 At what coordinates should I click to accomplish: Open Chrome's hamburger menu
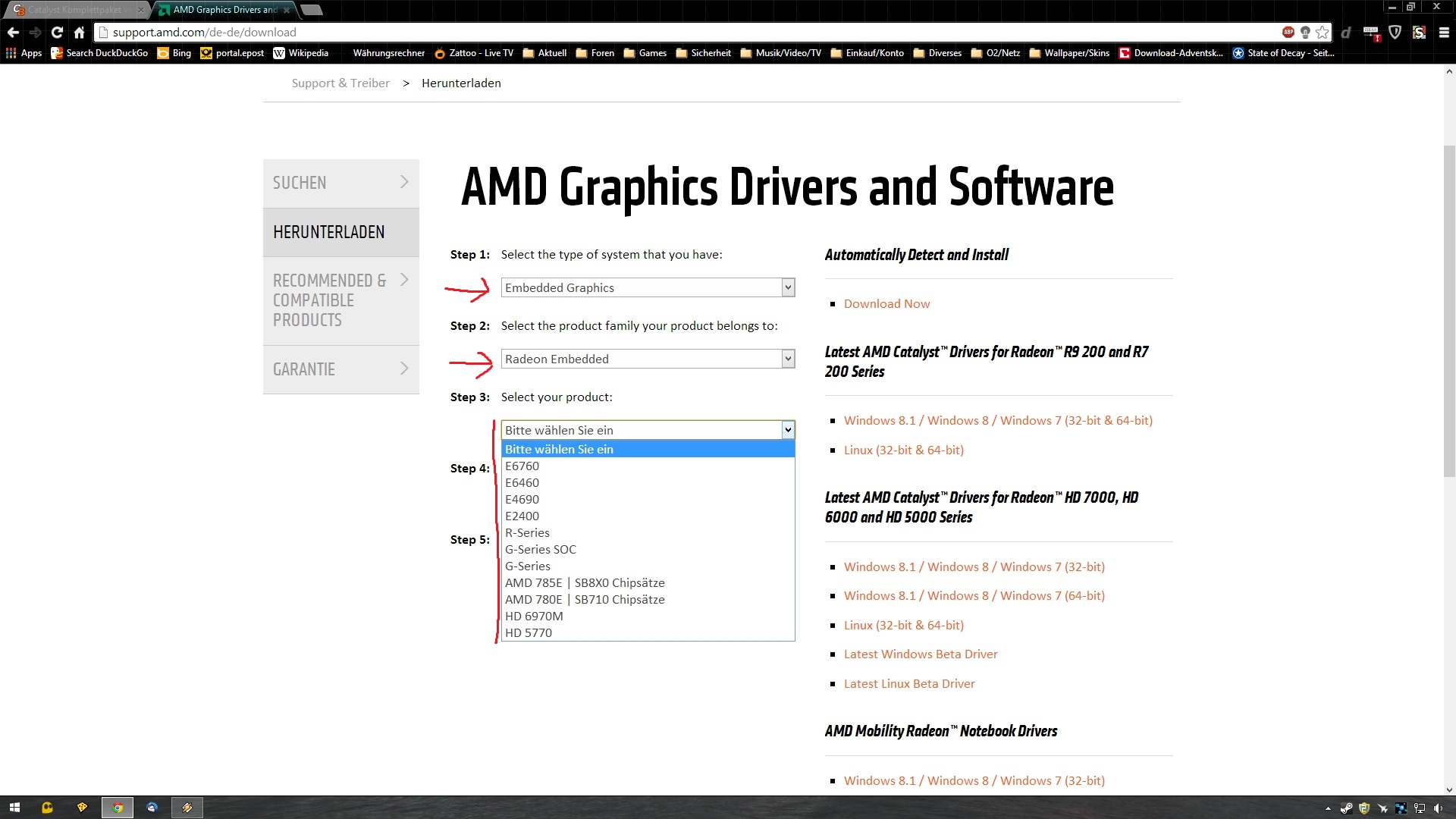(1444, 32)
